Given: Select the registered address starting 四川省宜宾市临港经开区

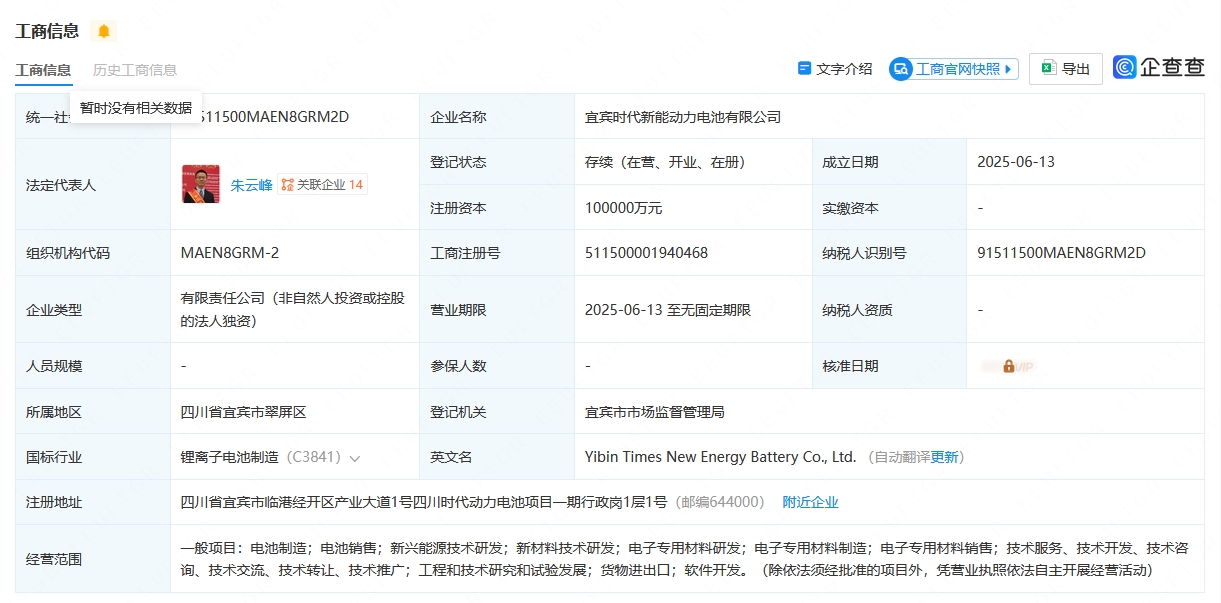Looking at the screenshot, I should (424, 502).
